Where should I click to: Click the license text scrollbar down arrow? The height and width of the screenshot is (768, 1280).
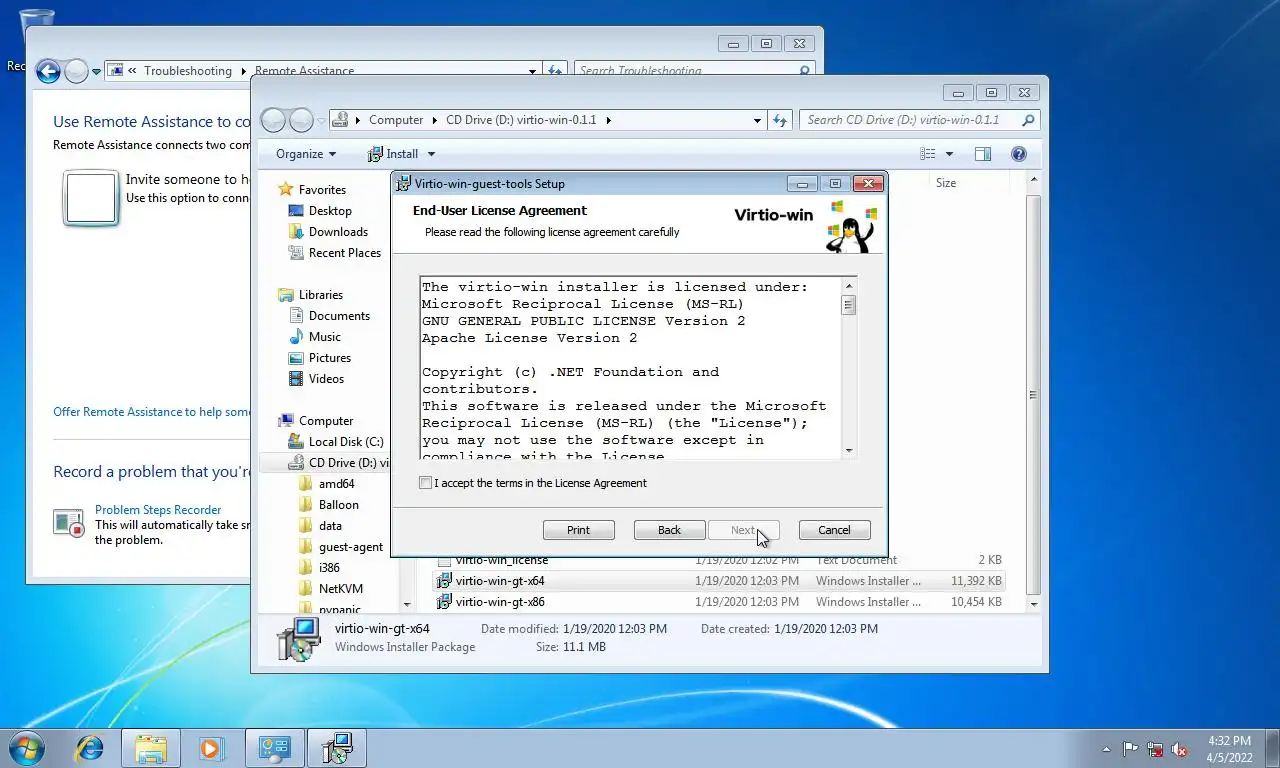(849, 451)
